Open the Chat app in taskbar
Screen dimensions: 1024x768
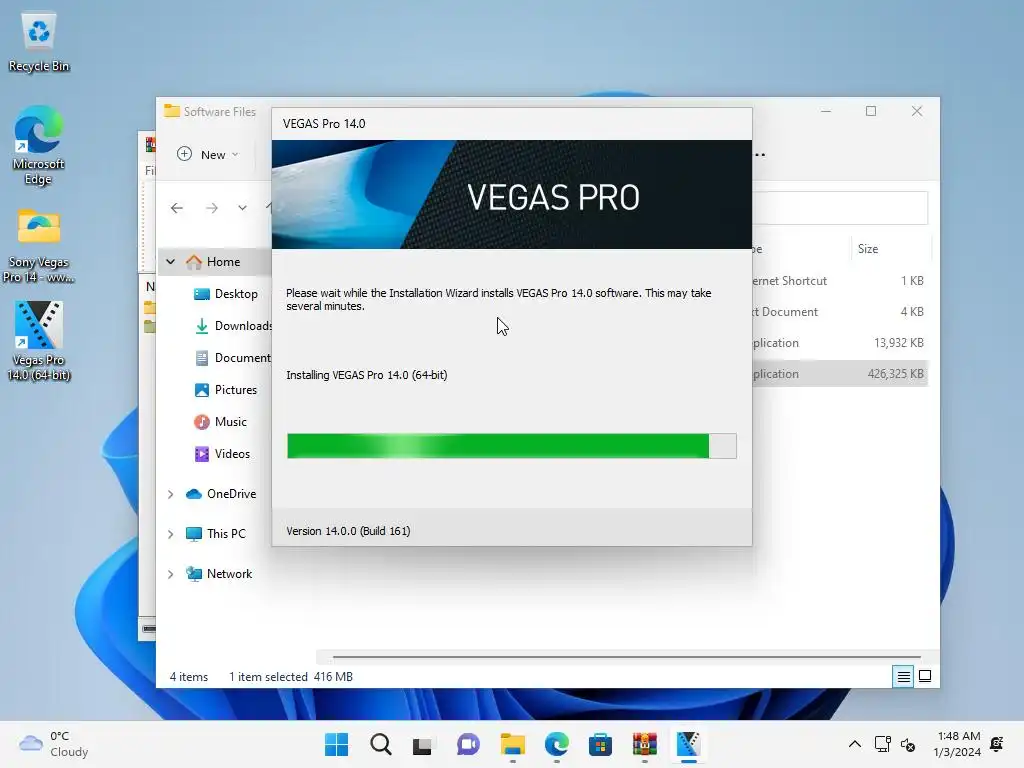click(468, 744)
